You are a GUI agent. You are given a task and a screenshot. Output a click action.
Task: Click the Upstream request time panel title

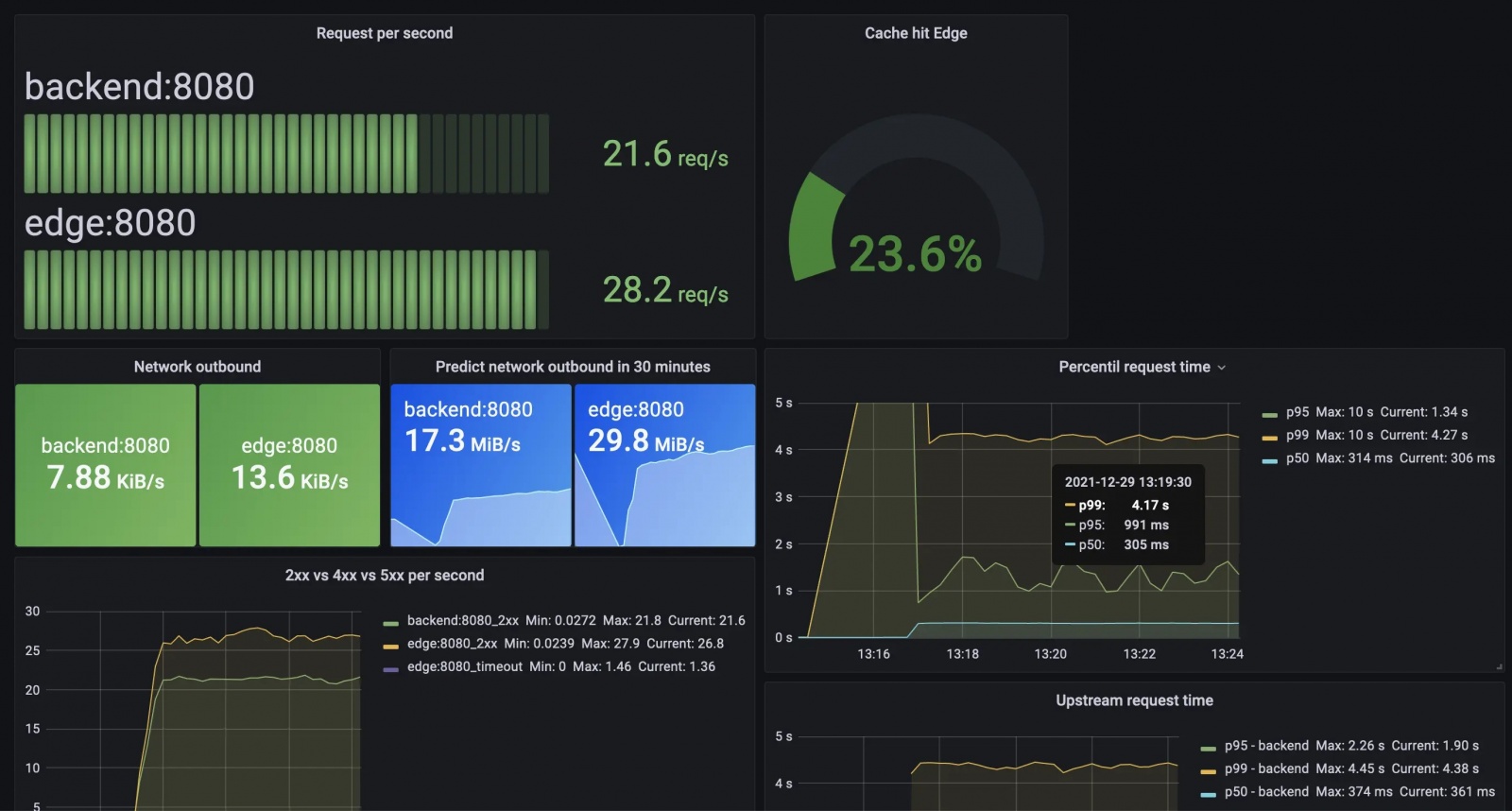point(1134,700)
